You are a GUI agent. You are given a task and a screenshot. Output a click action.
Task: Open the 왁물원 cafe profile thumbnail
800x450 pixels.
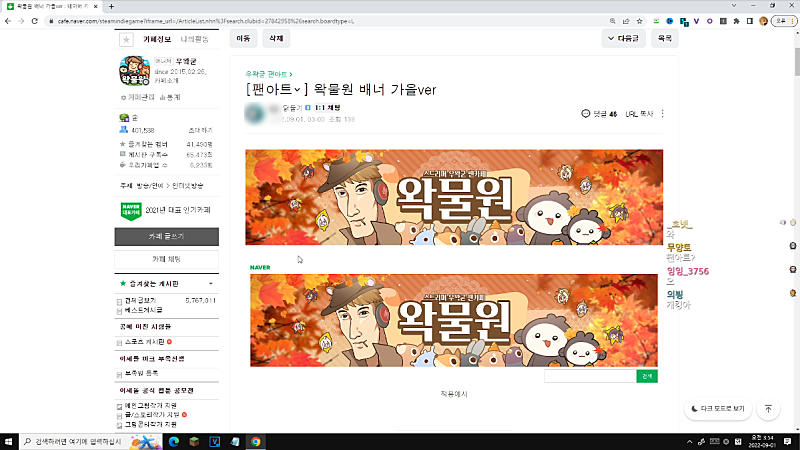click(x=135, y=71)
